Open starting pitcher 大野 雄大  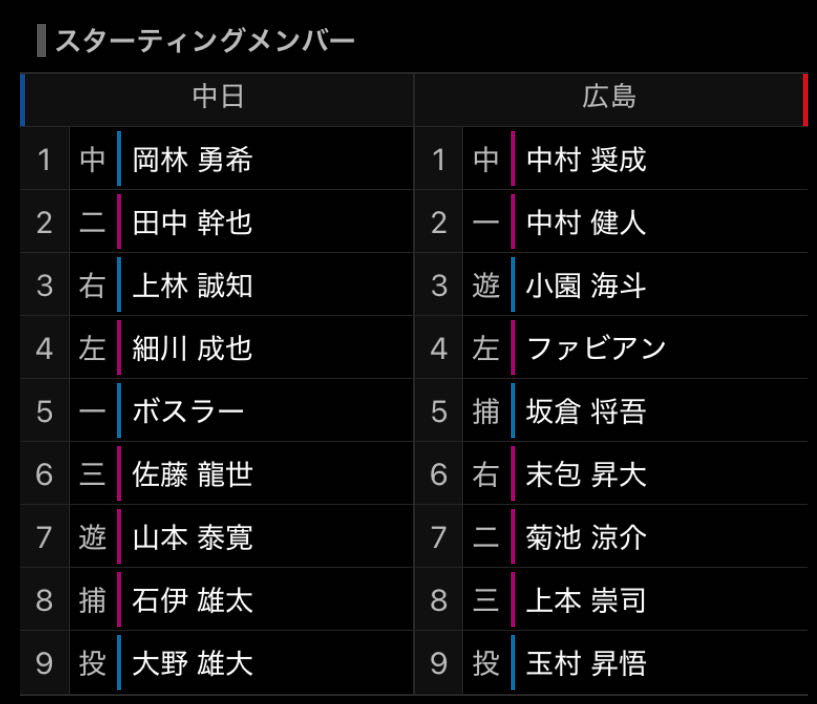point(192,663)
